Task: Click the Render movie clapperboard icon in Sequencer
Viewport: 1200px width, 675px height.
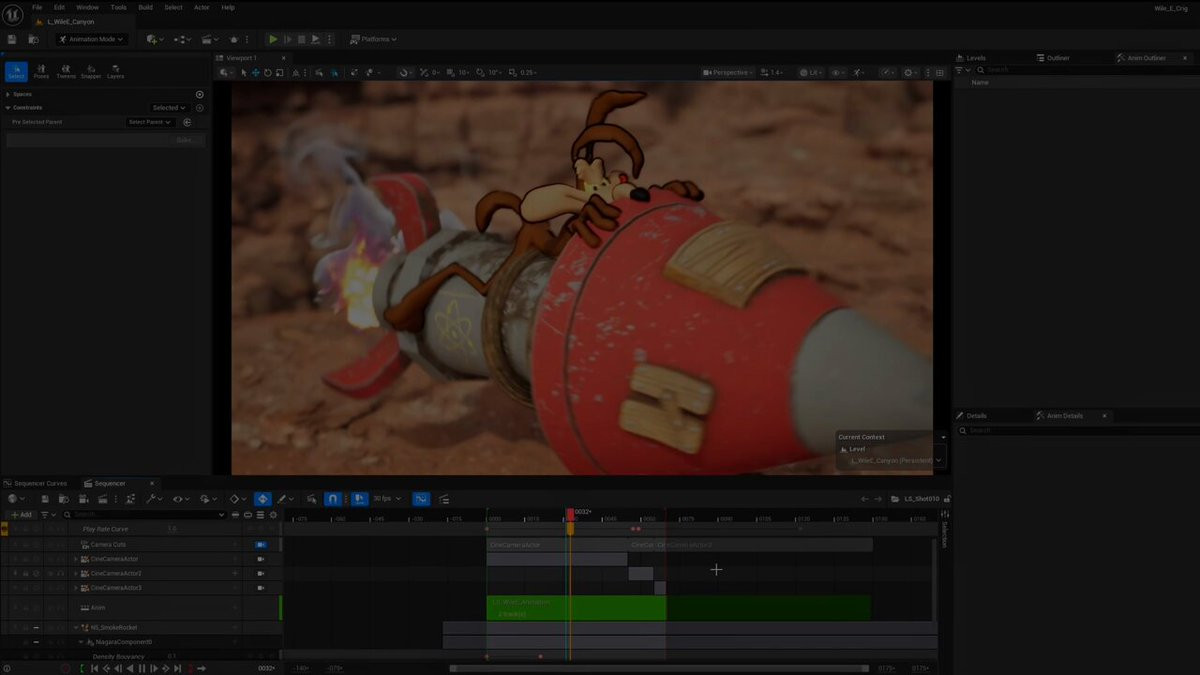Action: (x=102, y=498)
